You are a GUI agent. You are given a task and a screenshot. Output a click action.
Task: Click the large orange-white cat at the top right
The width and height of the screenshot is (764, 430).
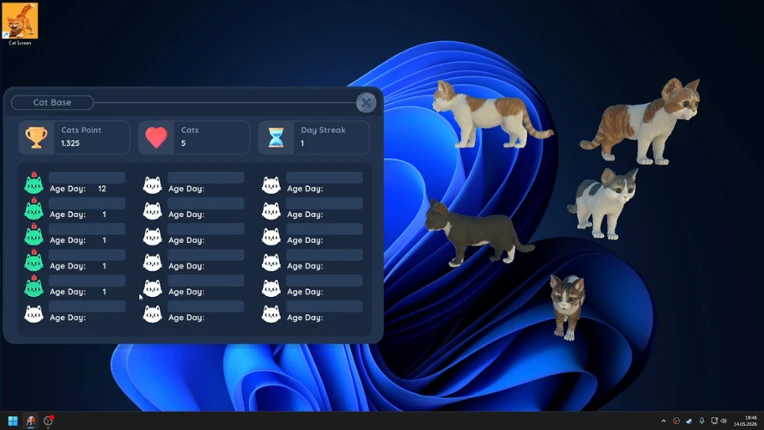641,122
